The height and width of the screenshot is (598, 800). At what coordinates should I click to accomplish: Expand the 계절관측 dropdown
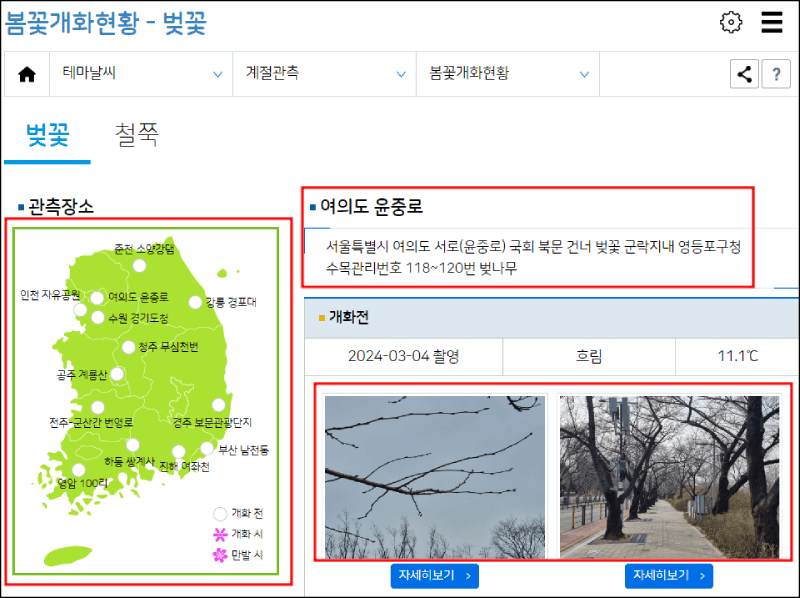(324, 74)
